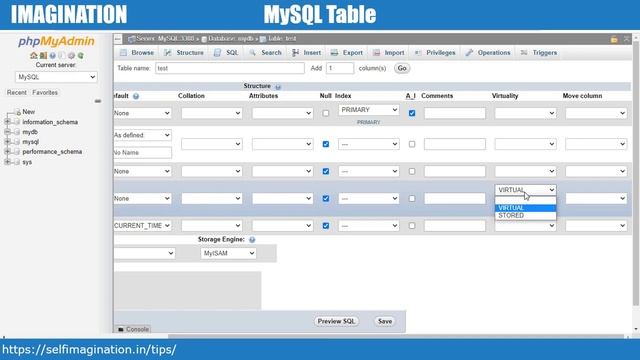Open the SQL tab

[227, 53]
